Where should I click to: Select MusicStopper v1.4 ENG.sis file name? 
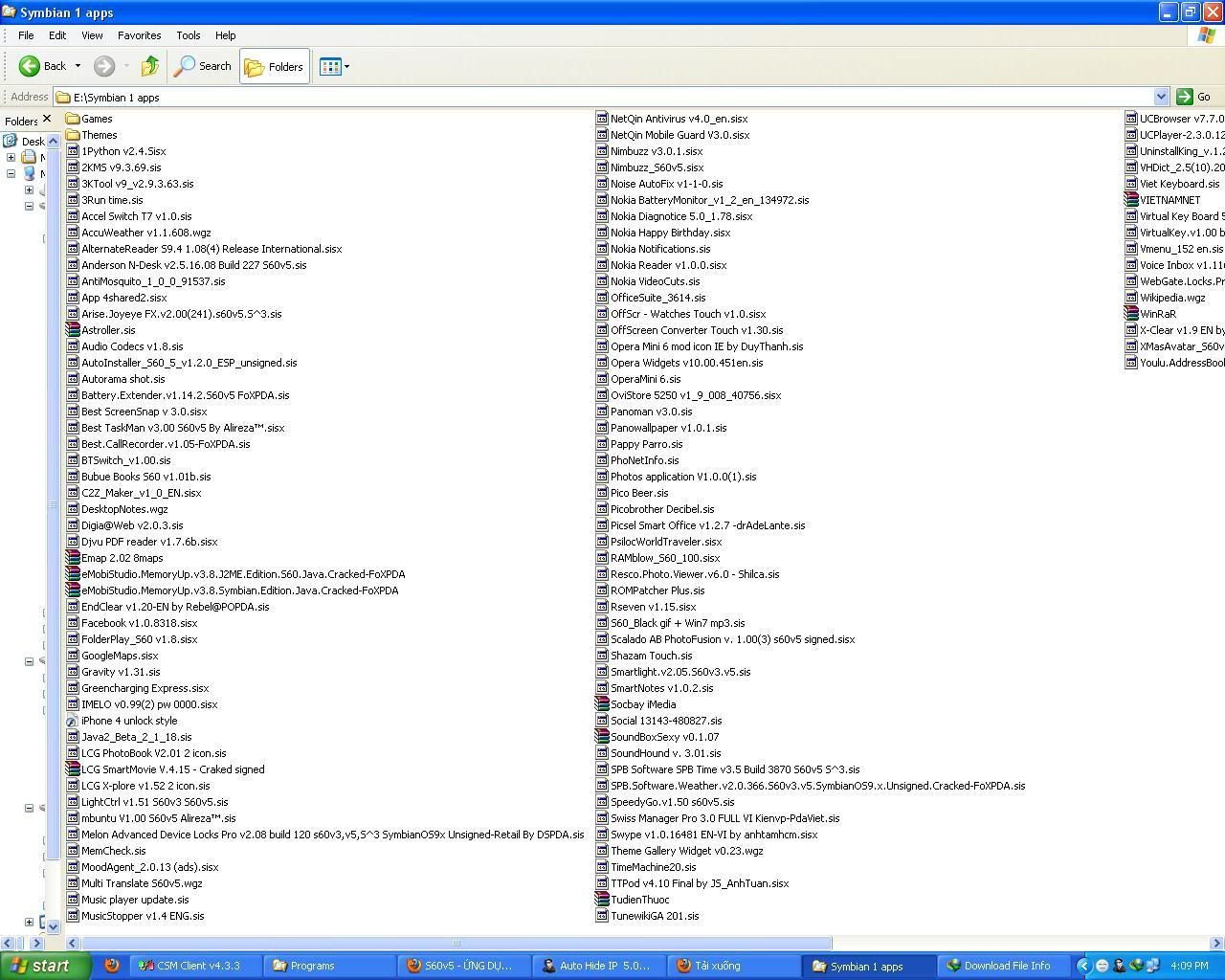tap(143, 916)
